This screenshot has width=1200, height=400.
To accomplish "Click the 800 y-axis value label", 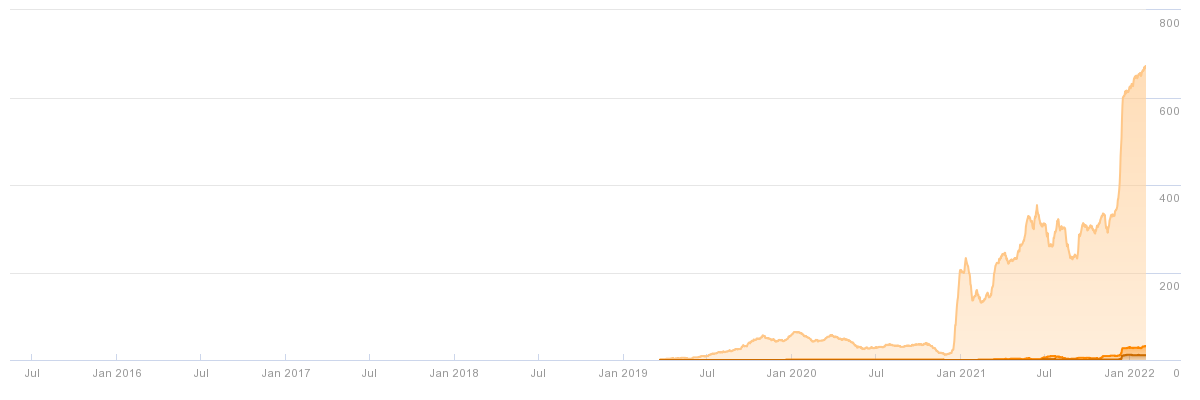I will coord(1169,23).
